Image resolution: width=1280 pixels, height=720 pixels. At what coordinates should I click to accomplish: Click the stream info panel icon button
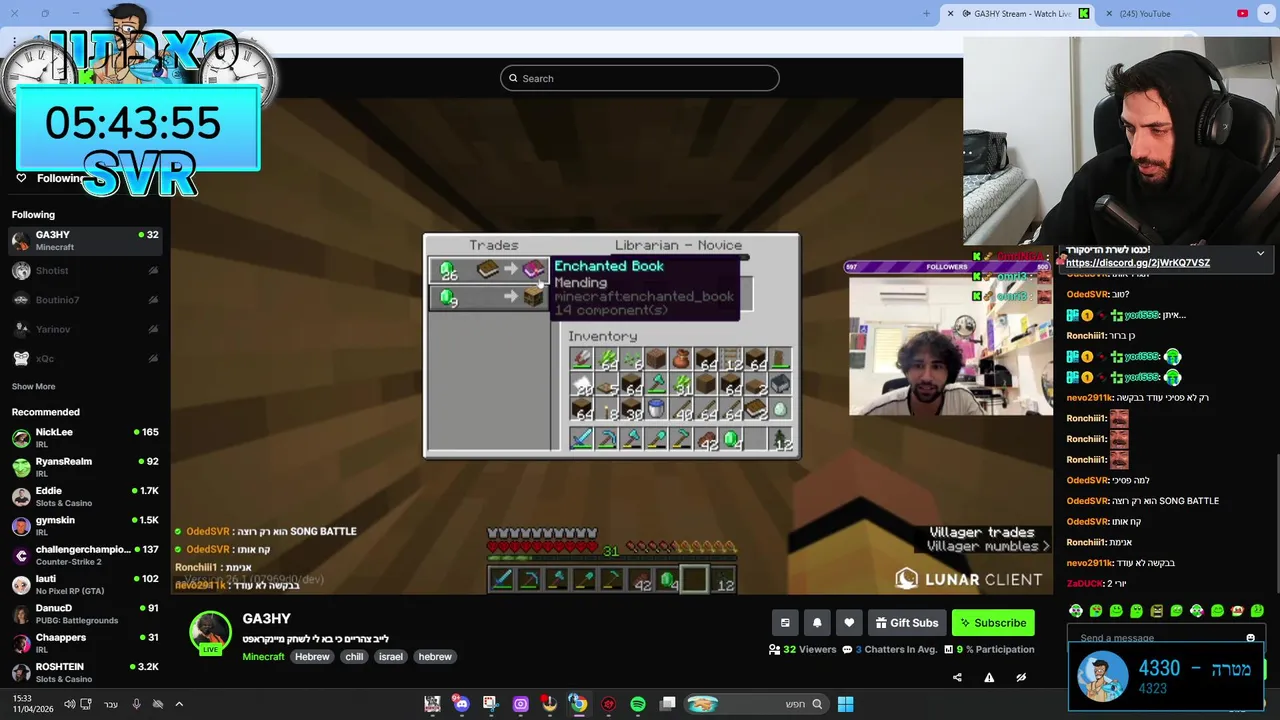pyautogui.click(x=785, y=623)
